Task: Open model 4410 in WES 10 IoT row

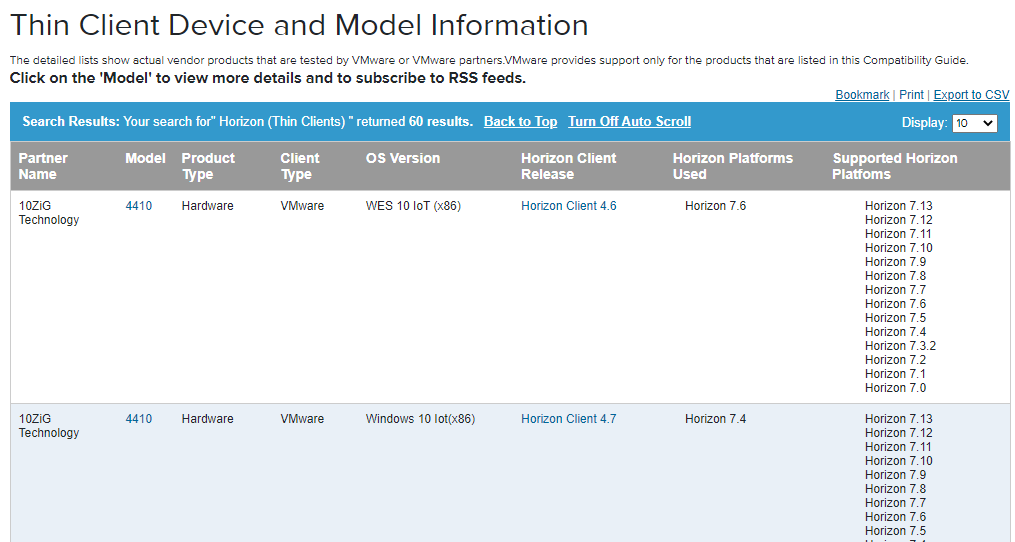Action: click(139, 206)
